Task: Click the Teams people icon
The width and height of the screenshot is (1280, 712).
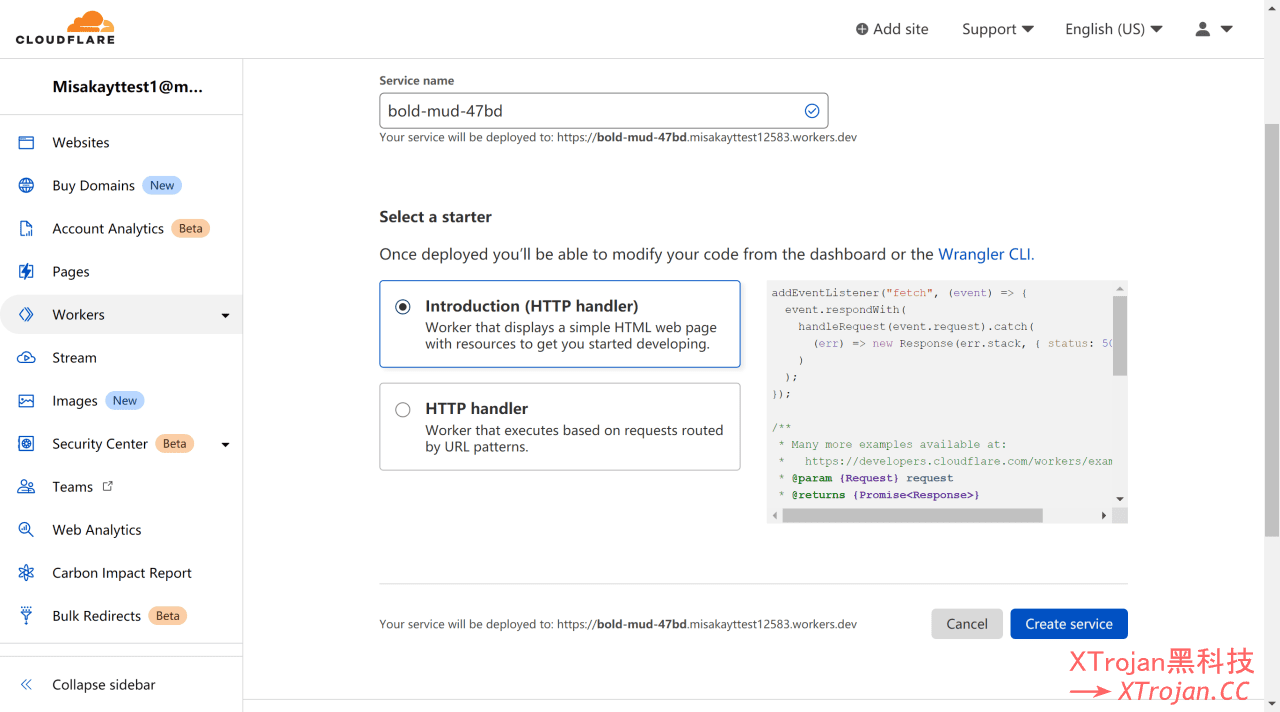Action: (x=27, y=487)
